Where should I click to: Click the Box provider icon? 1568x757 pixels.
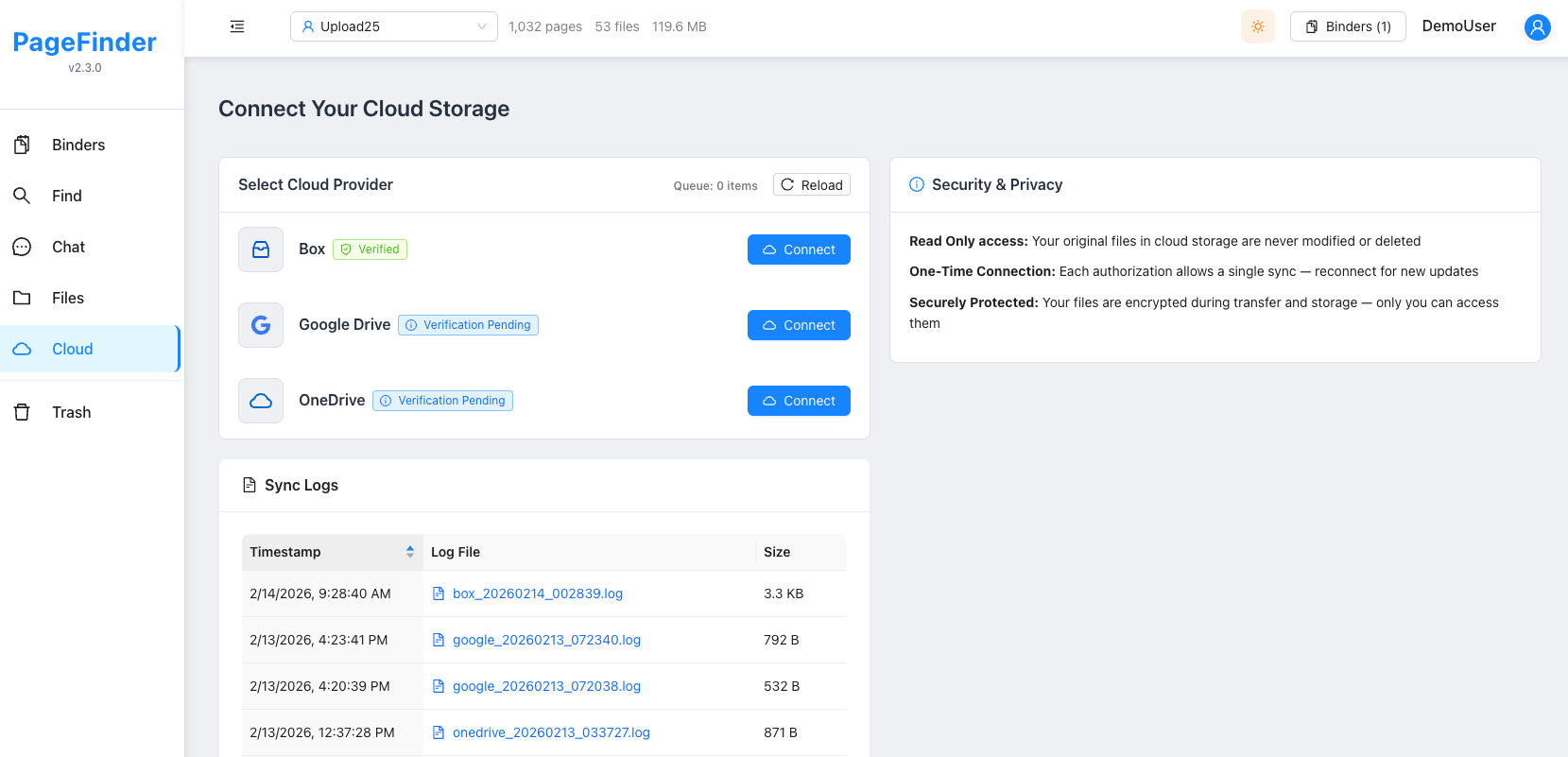(x=261, y=249)
